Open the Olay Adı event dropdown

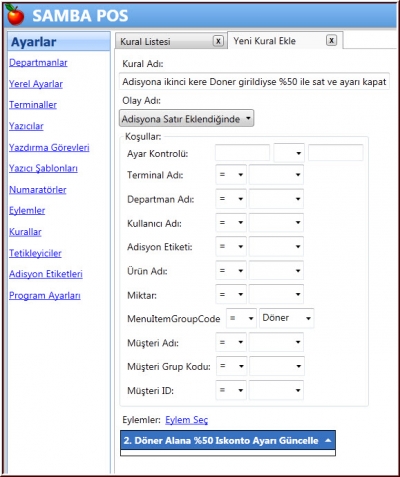coord(186,118)
